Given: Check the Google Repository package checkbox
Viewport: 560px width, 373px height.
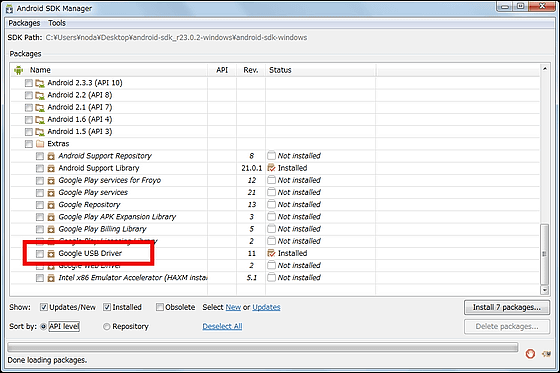Looking at the screenshot, I should [x=40, y=205].
